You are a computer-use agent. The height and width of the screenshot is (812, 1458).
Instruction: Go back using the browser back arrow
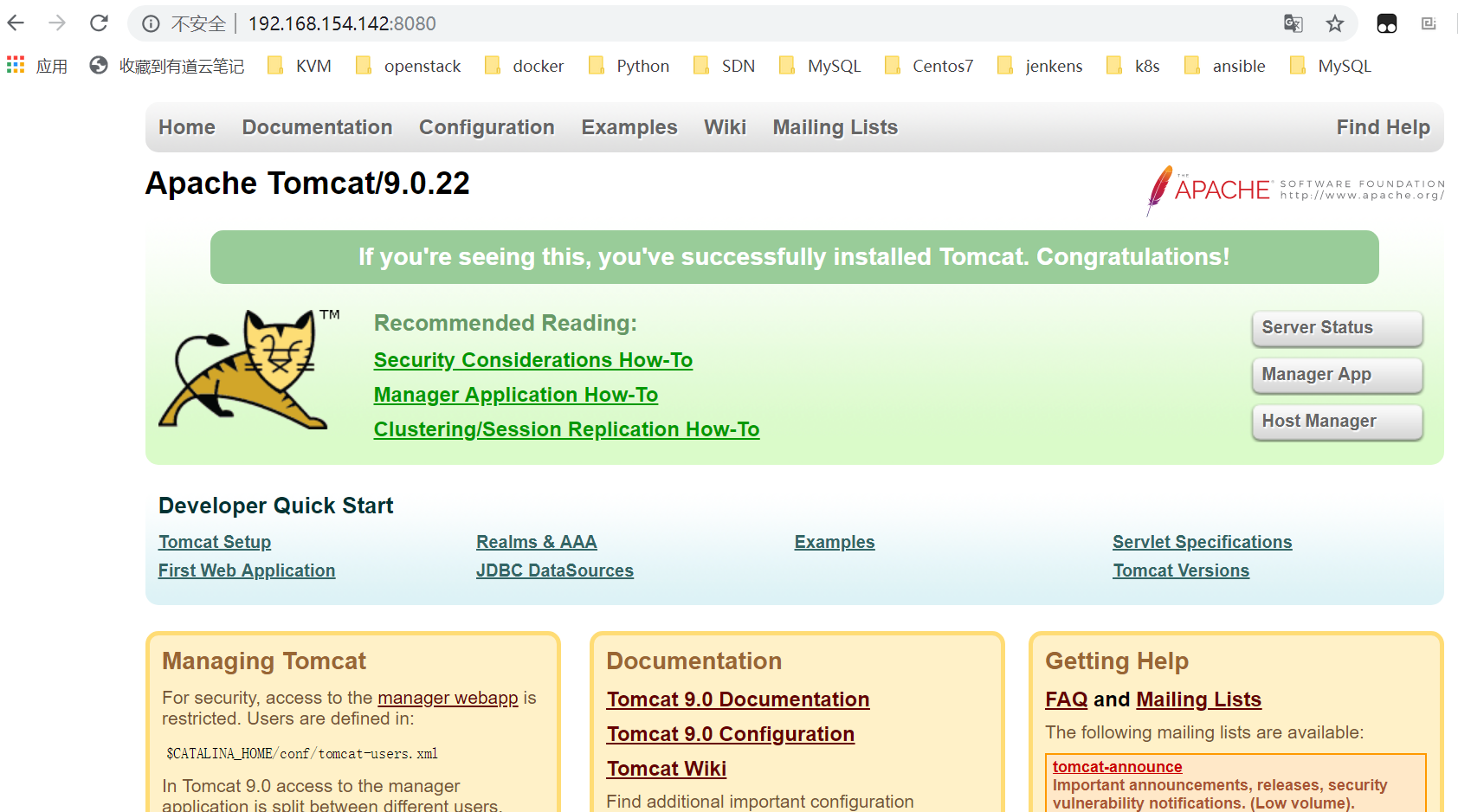[16, 23]
